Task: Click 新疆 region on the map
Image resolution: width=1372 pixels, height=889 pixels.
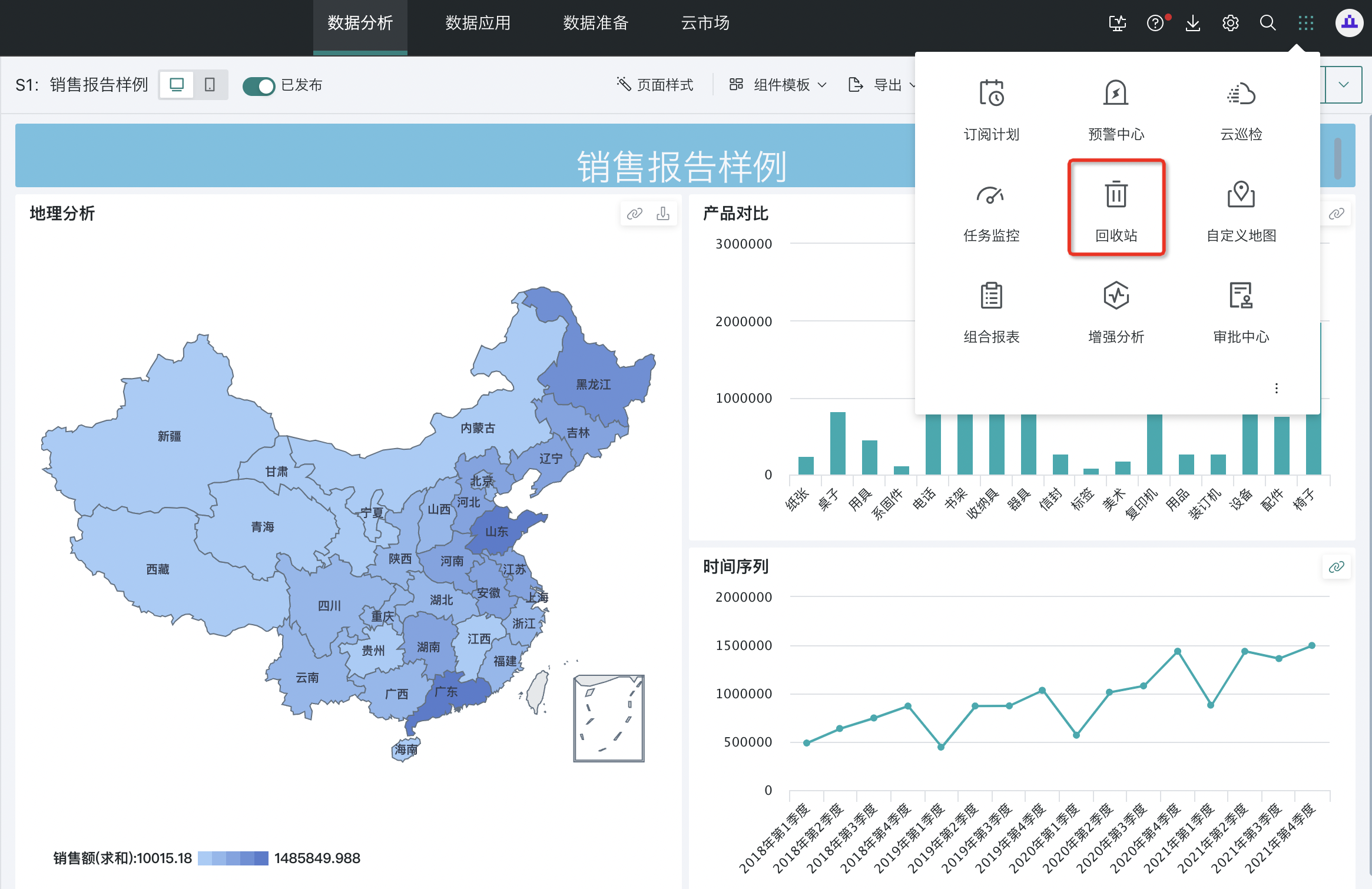Action: [x=169, y=436]
